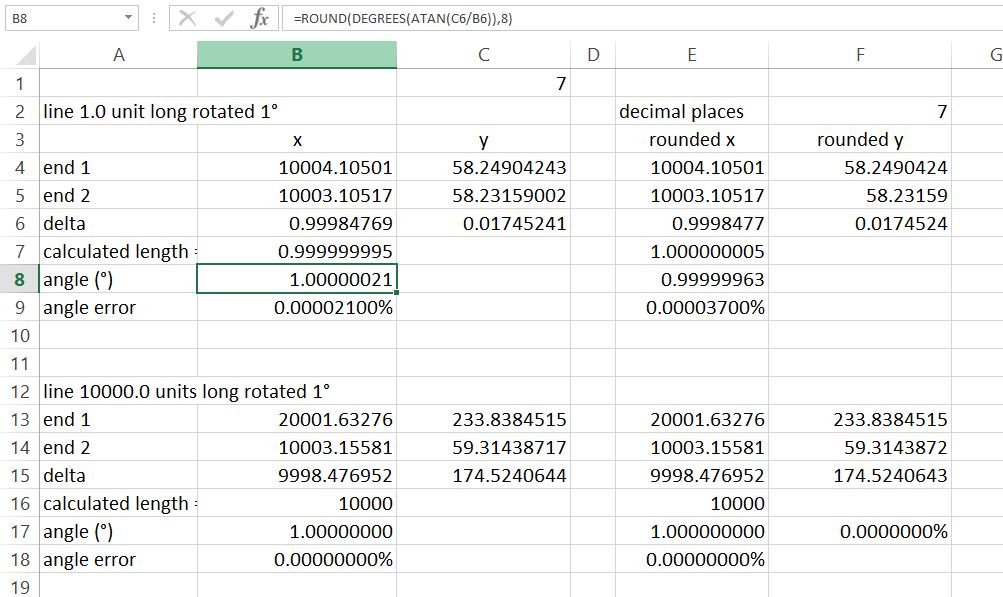Click the cell showing 20001.63276 in column B

[297, 420]
